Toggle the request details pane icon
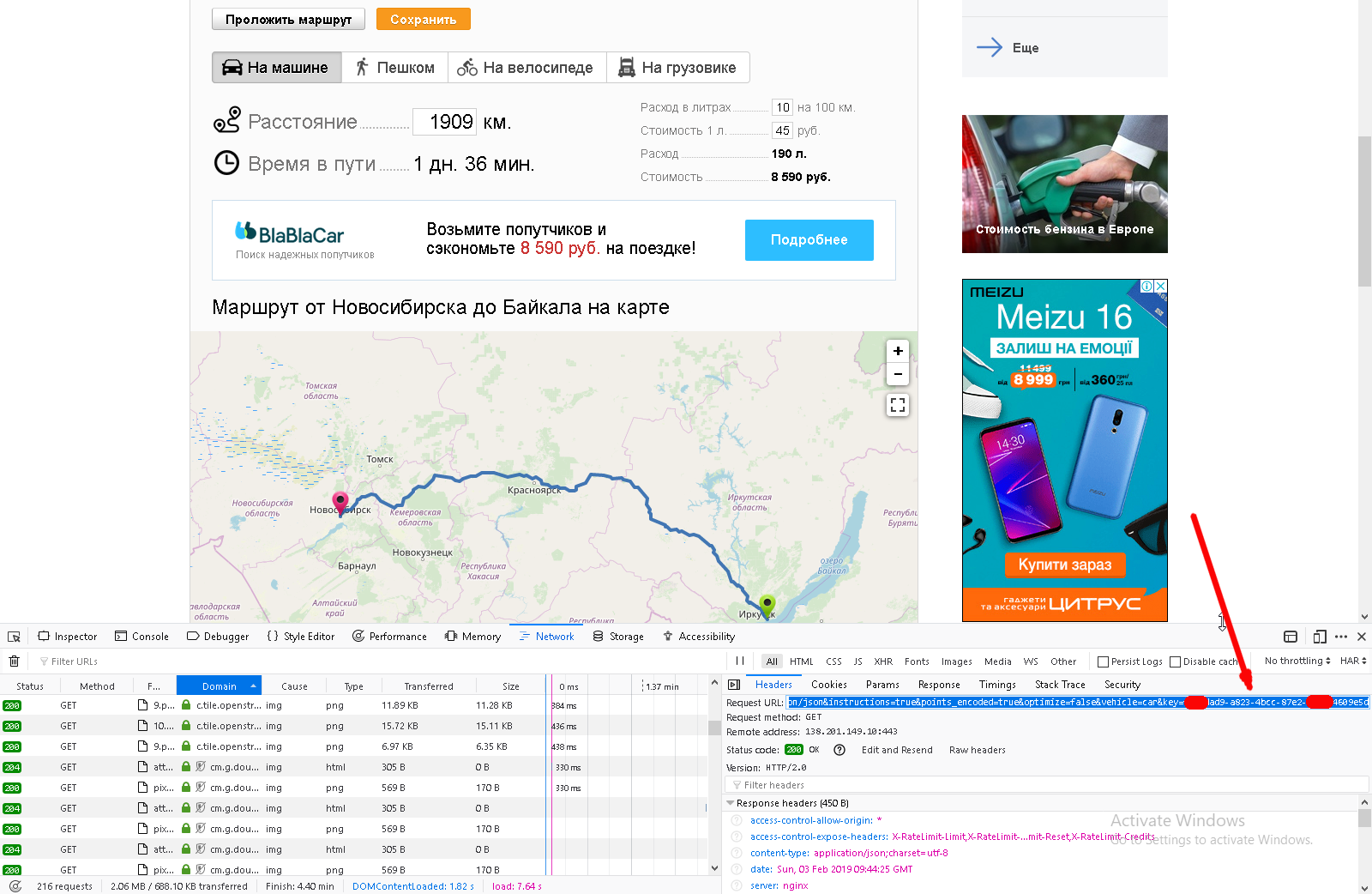This screenshot has height=894, width=1372. pyautogui.click(x=734, y=685)
